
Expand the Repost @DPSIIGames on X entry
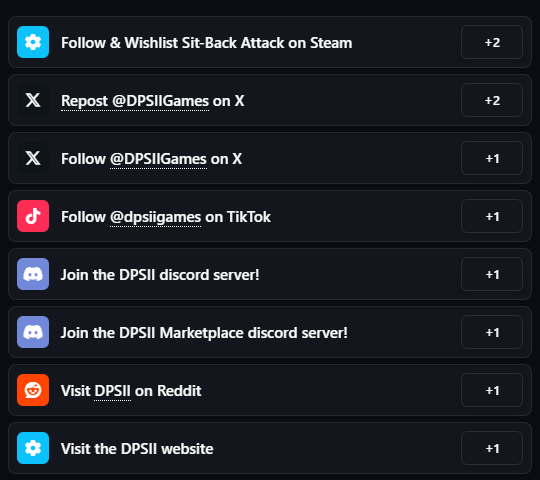(x=270, y=100)
